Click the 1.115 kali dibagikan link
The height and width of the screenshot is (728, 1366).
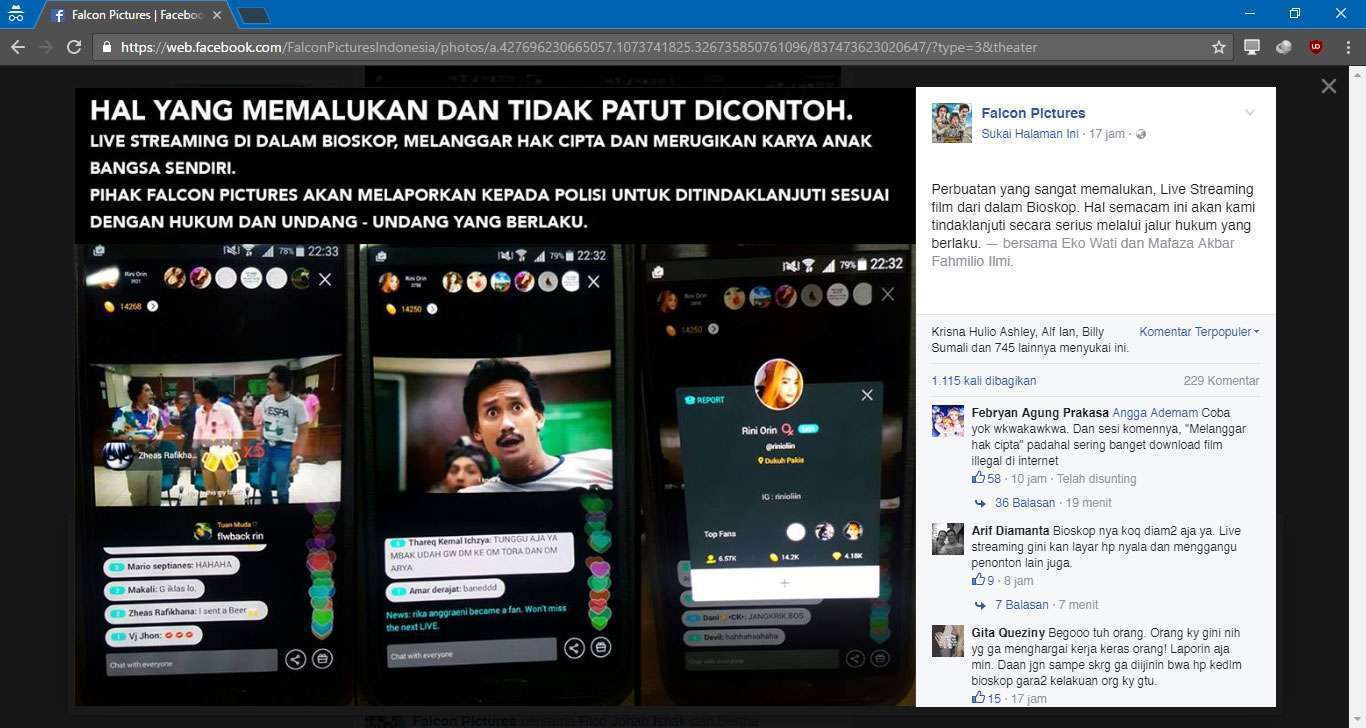[x=983, y=381]
